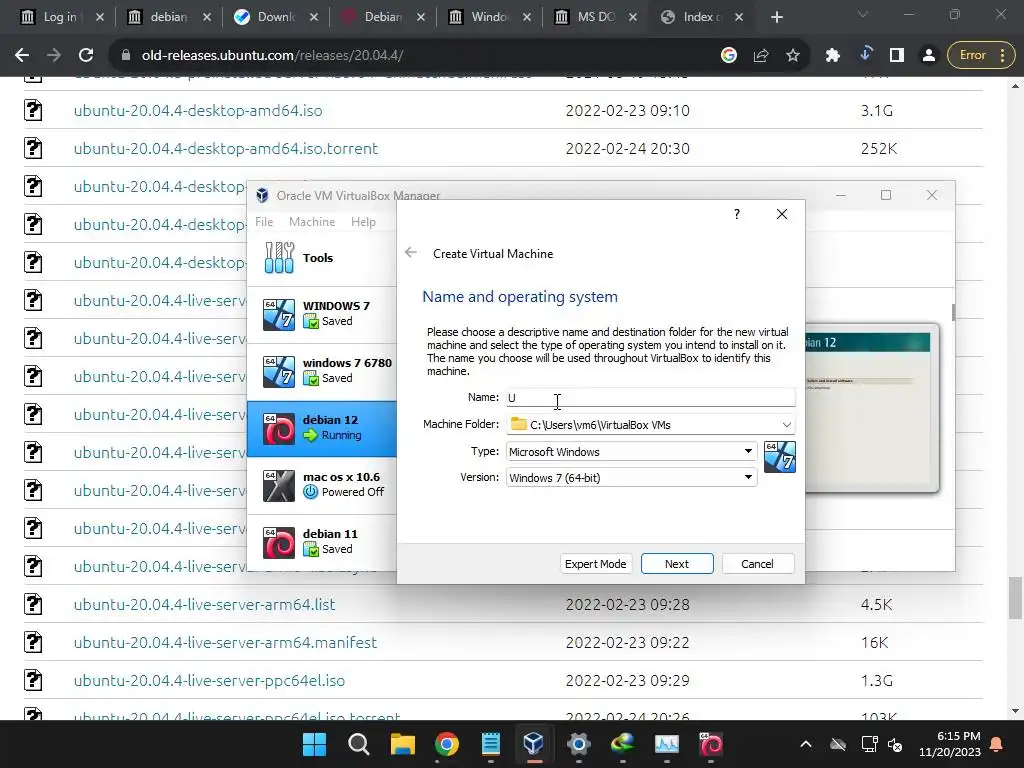Open VirtualBox from the taskbar

pos(534,744)
